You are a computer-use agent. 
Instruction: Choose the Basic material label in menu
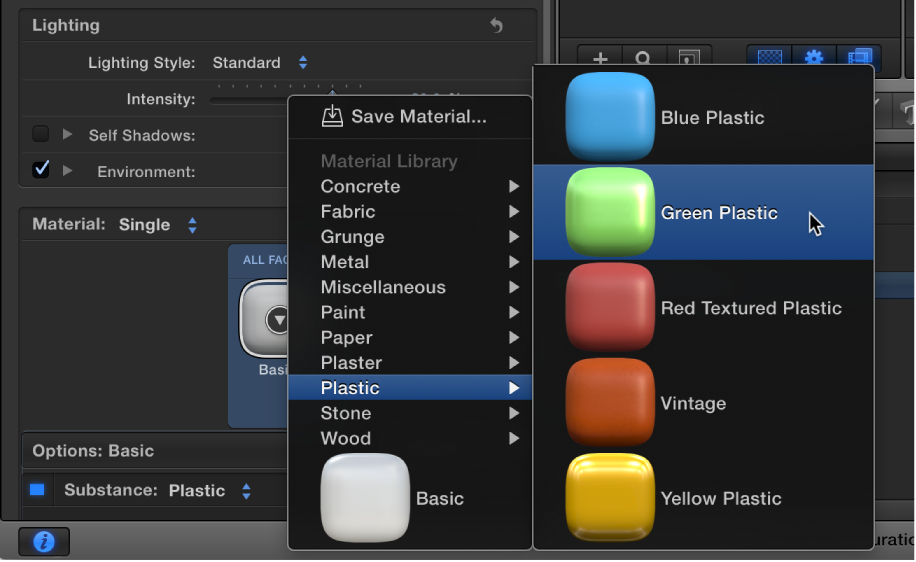[440, 498]
